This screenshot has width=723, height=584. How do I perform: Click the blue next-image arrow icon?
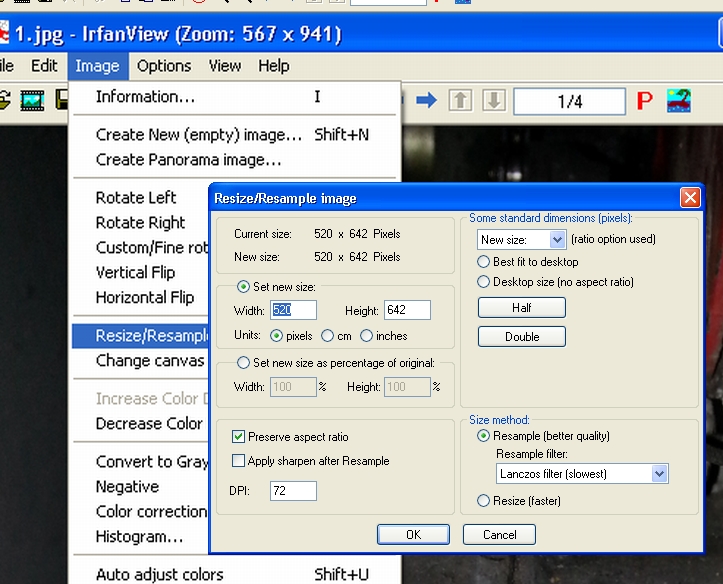(426, 100)
